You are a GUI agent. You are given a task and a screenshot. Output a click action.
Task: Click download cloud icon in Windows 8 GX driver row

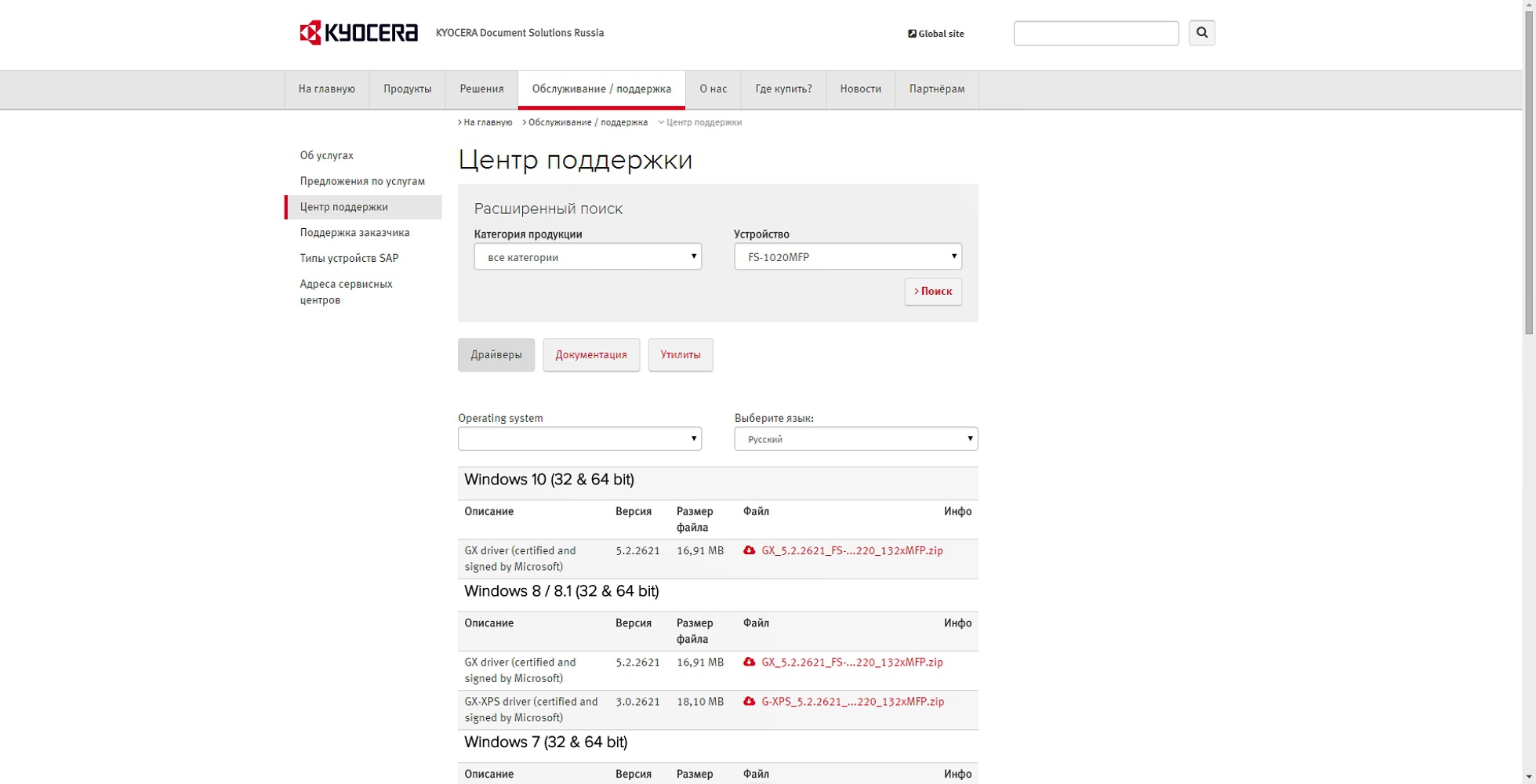(x=750, y=662)
